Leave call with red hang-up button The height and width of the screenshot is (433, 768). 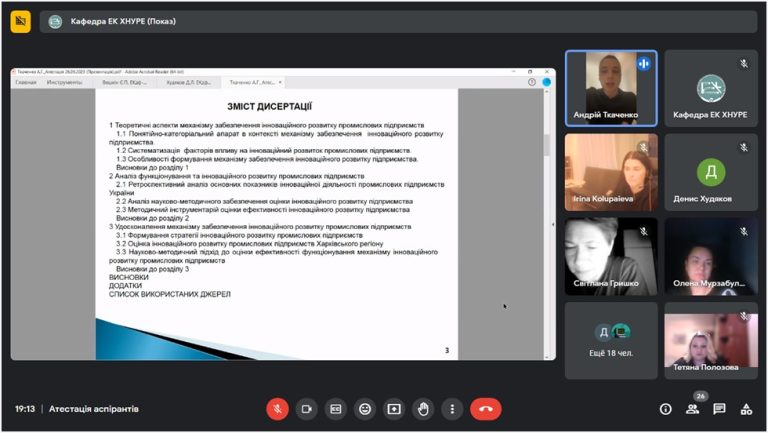[486, 409]
